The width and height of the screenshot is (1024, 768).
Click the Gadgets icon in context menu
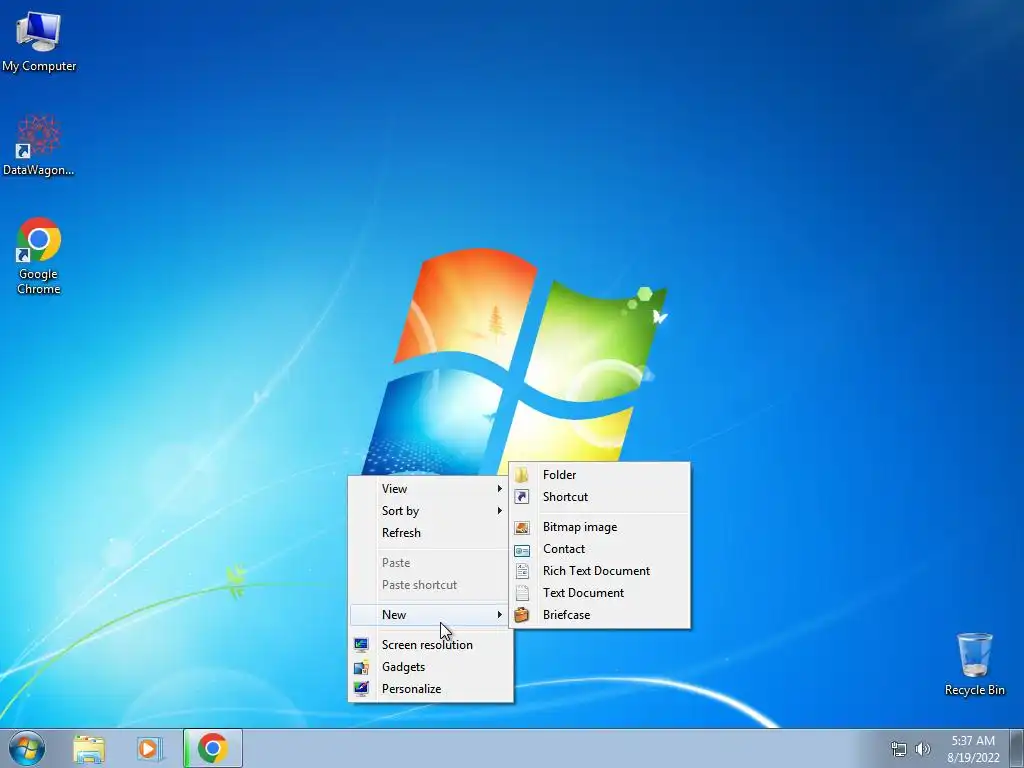pyautogui.click(x=361, y=667)
